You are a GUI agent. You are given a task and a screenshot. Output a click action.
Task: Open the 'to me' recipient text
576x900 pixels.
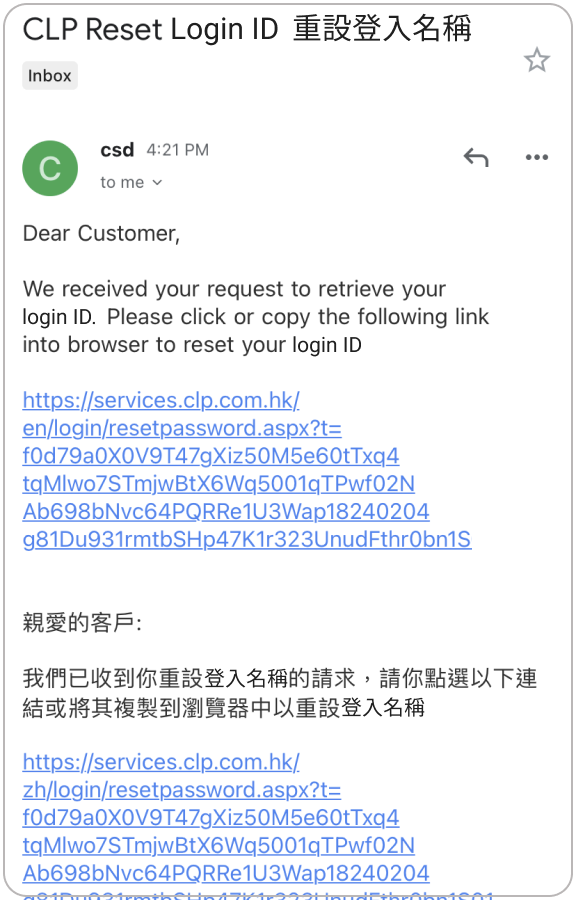[122, 183]
